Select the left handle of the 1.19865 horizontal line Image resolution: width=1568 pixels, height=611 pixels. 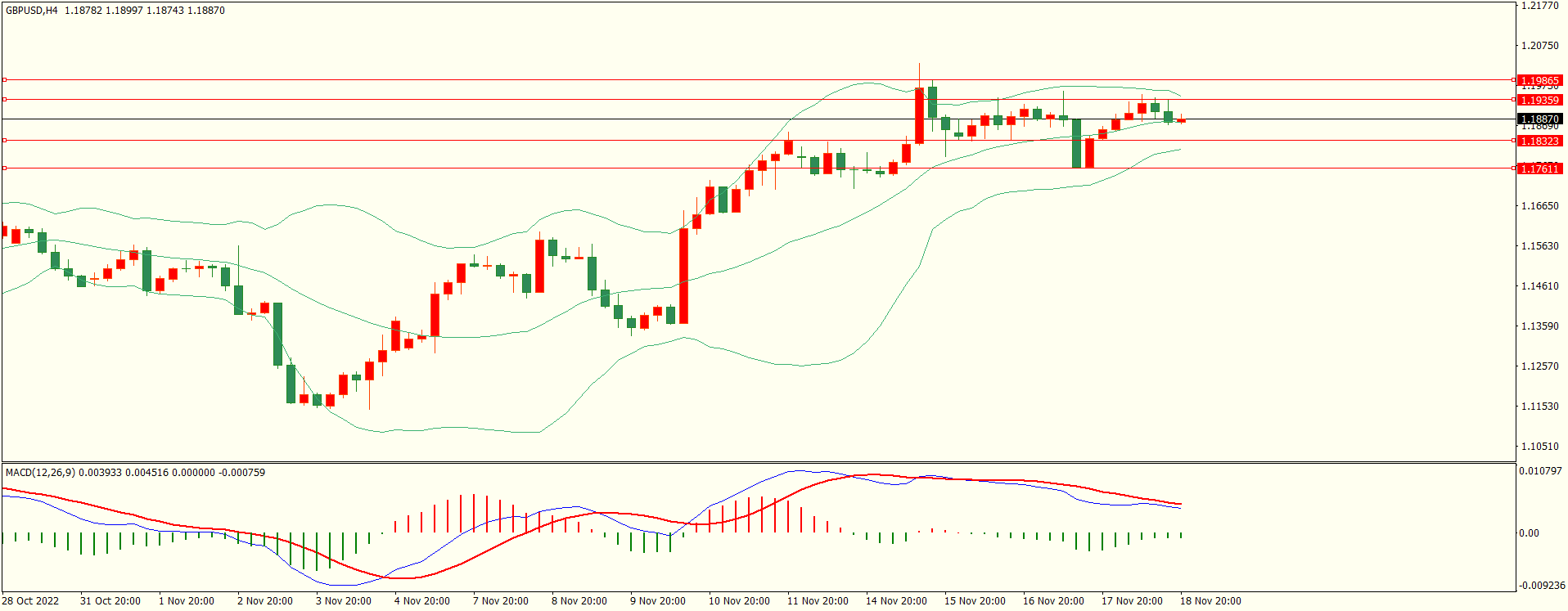(x=4, y=80)
